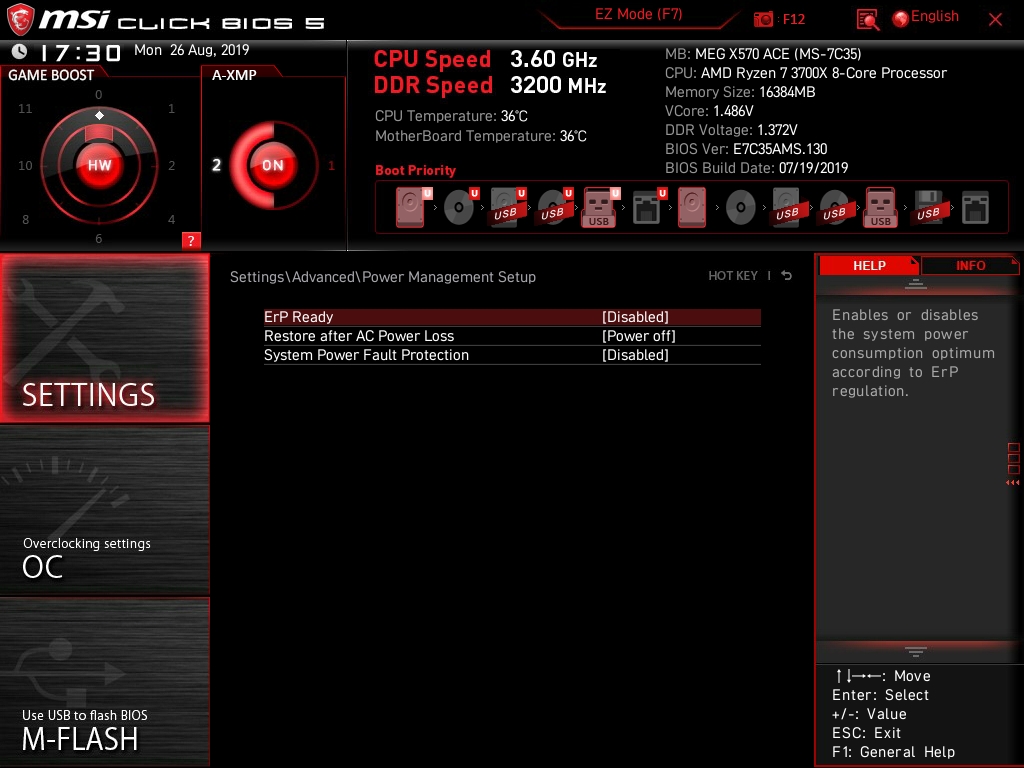Click the BIOS Build Date 07/19/2019 text
Viewport: 1024px width, 768px height.
click(x=756, y=168)
